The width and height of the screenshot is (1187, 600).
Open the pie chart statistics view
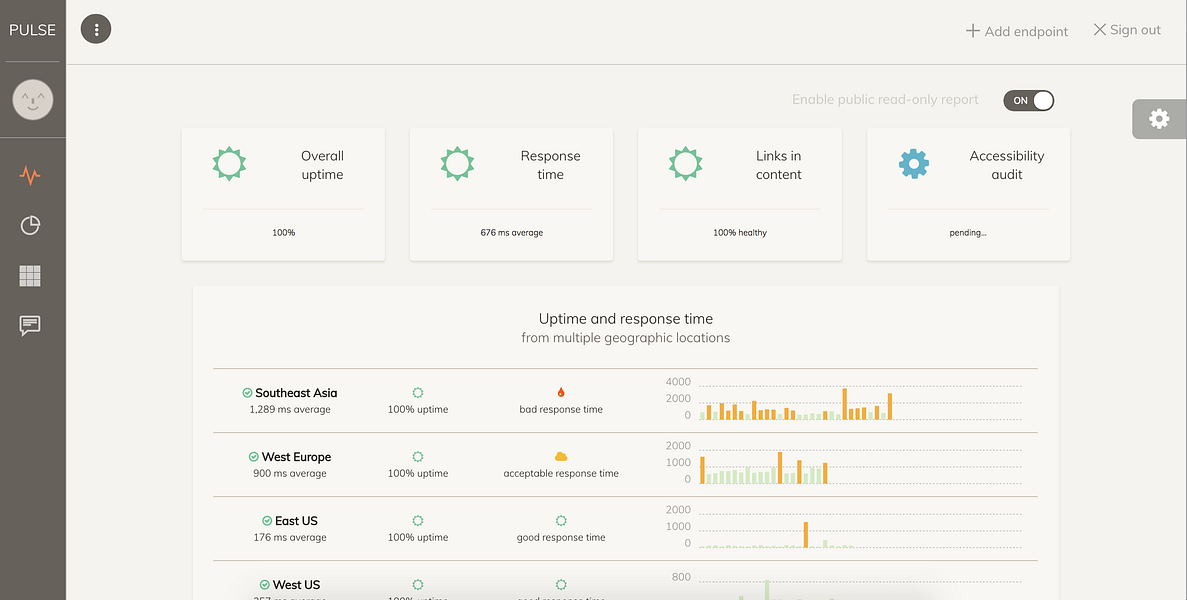[x=30, y=225]
